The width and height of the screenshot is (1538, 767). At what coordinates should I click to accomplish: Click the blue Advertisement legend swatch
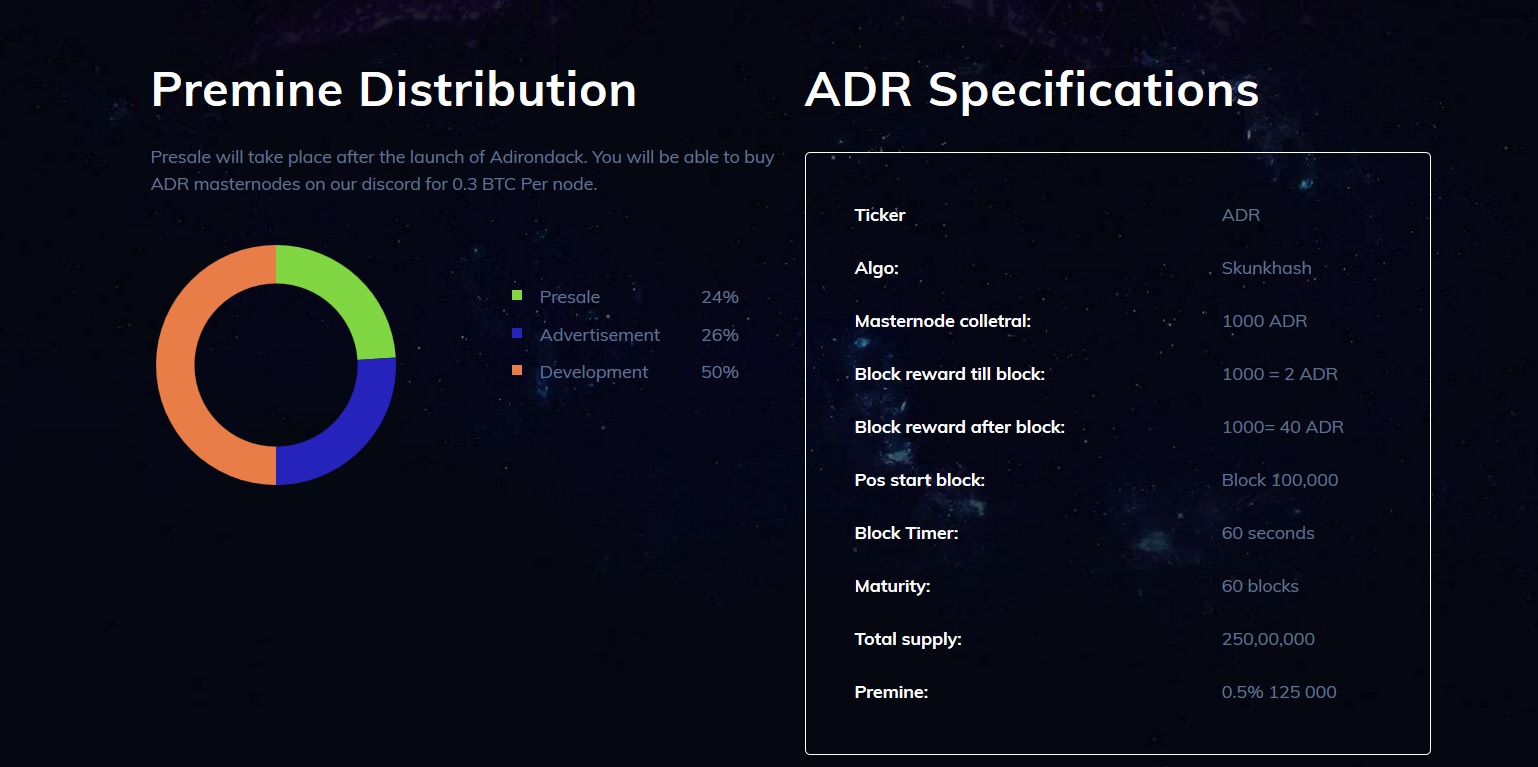(517, 333)
